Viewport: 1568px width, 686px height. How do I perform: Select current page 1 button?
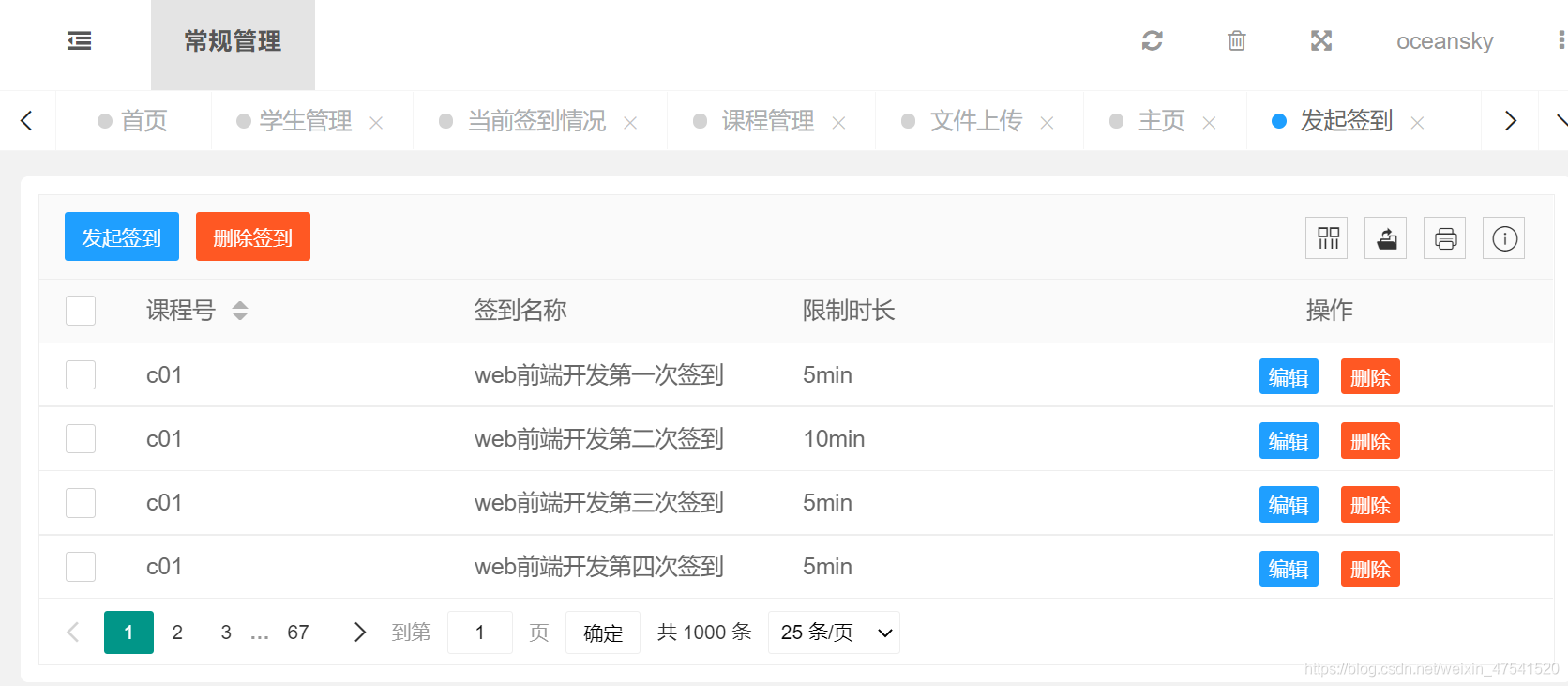coord(128,633)
